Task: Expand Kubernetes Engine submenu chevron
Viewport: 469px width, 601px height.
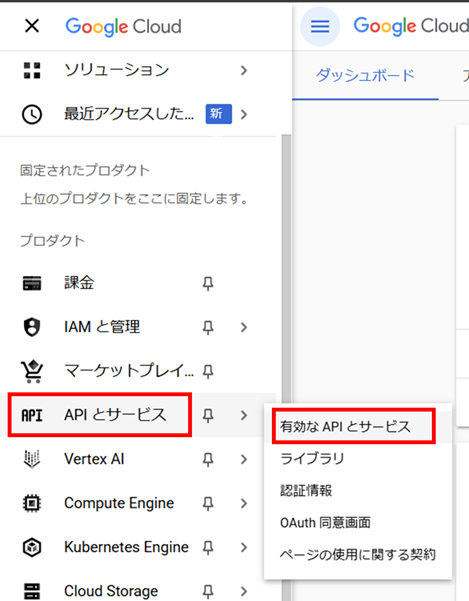Action: 244,547
